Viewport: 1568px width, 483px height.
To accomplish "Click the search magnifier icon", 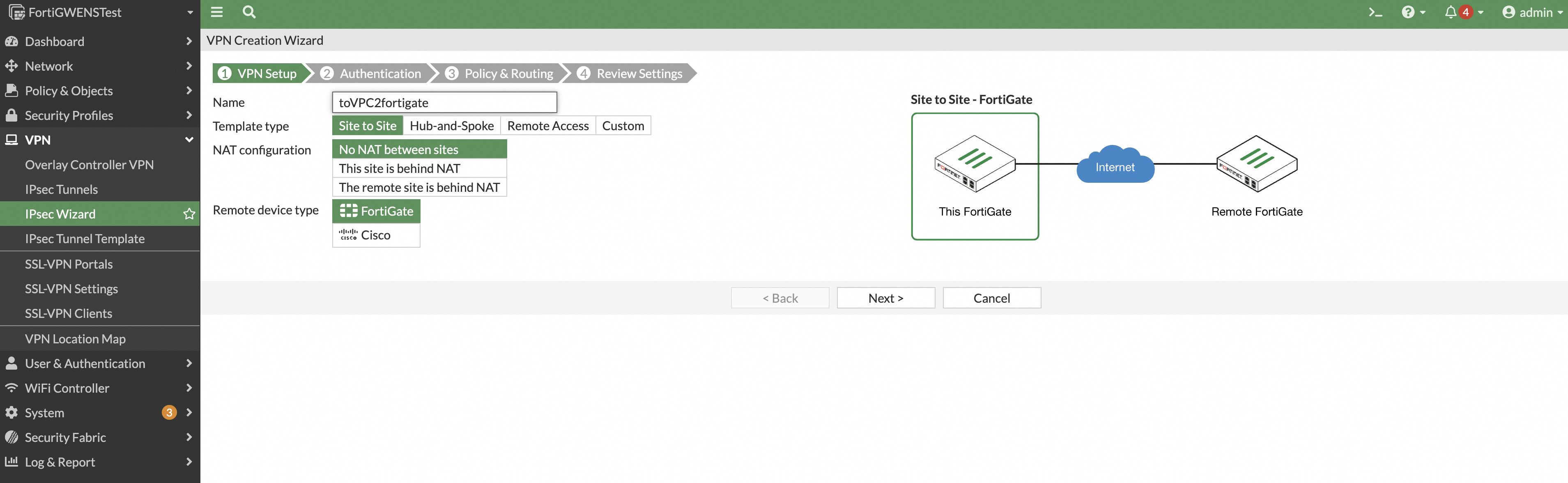I will point(249,12).
